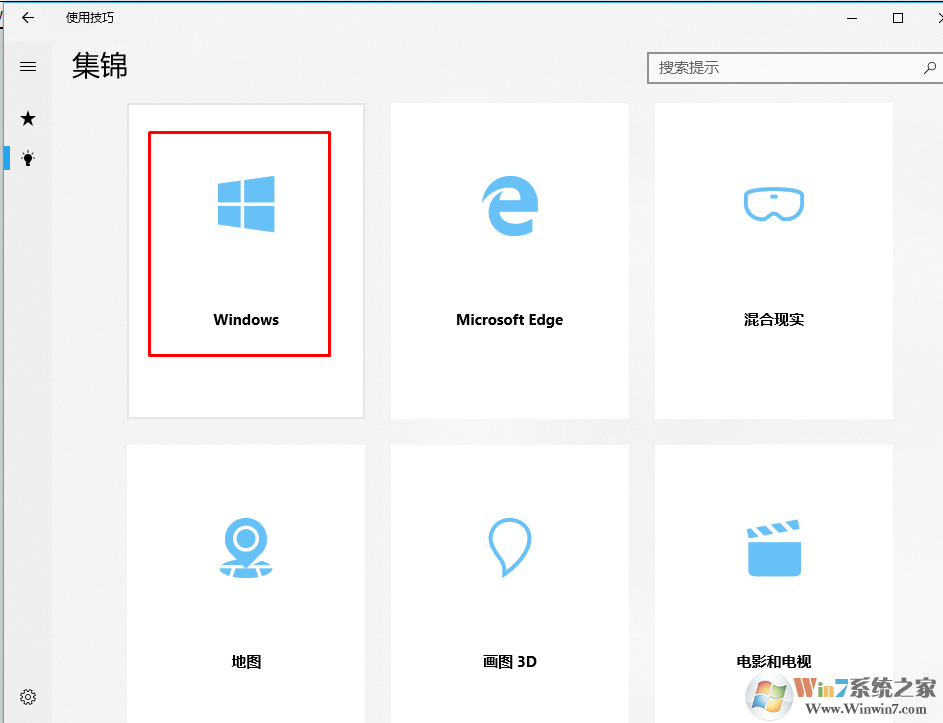Open the hamburger navigation menu
Viewport: 943px width, 723px height.
(x=28, y=66)
